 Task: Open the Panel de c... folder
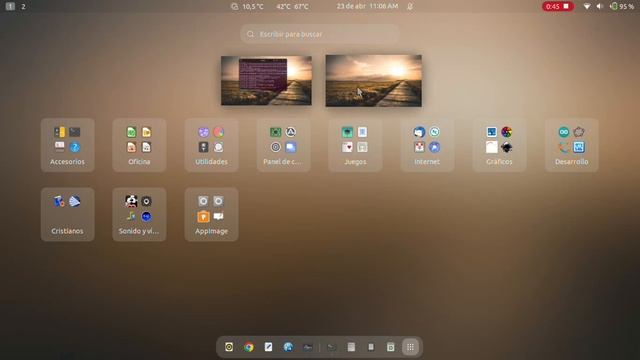pyautogui.click(x=283, y=145)
